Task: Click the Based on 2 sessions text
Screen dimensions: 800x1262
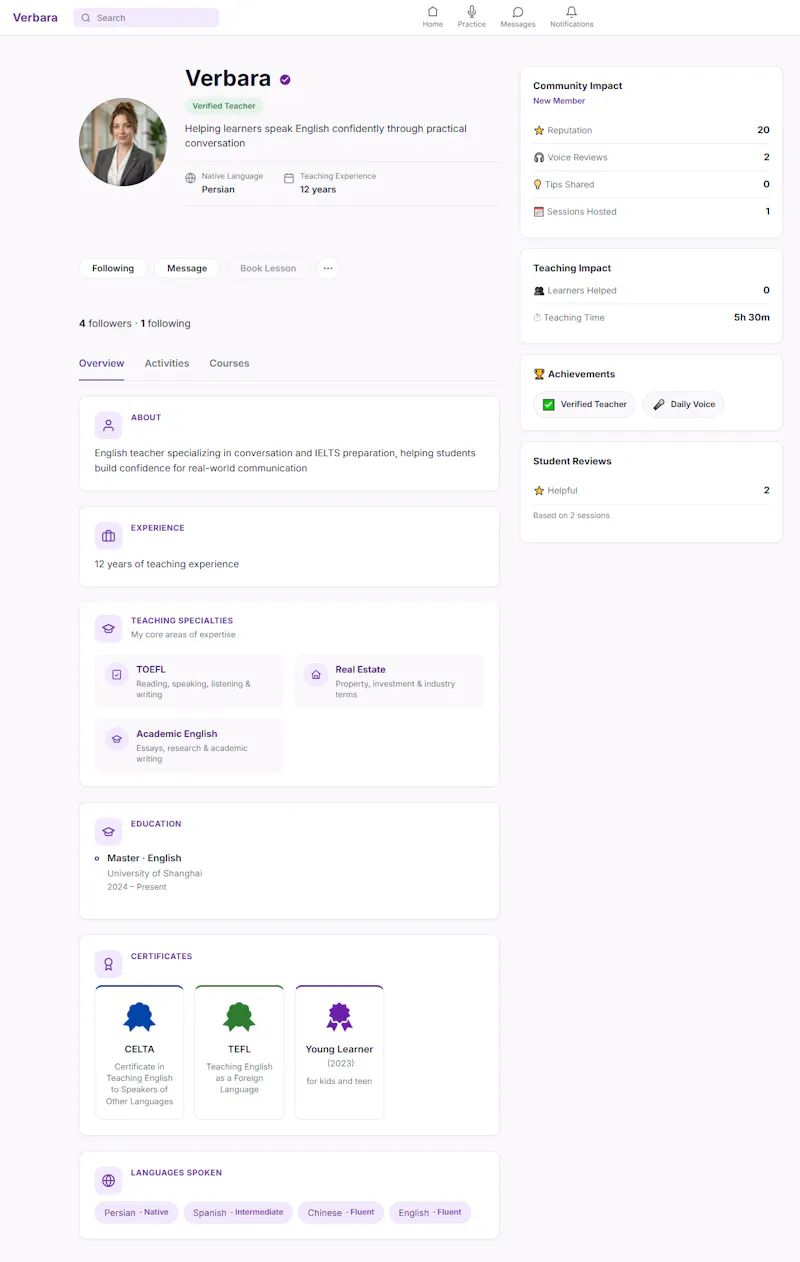Action: 571,516
